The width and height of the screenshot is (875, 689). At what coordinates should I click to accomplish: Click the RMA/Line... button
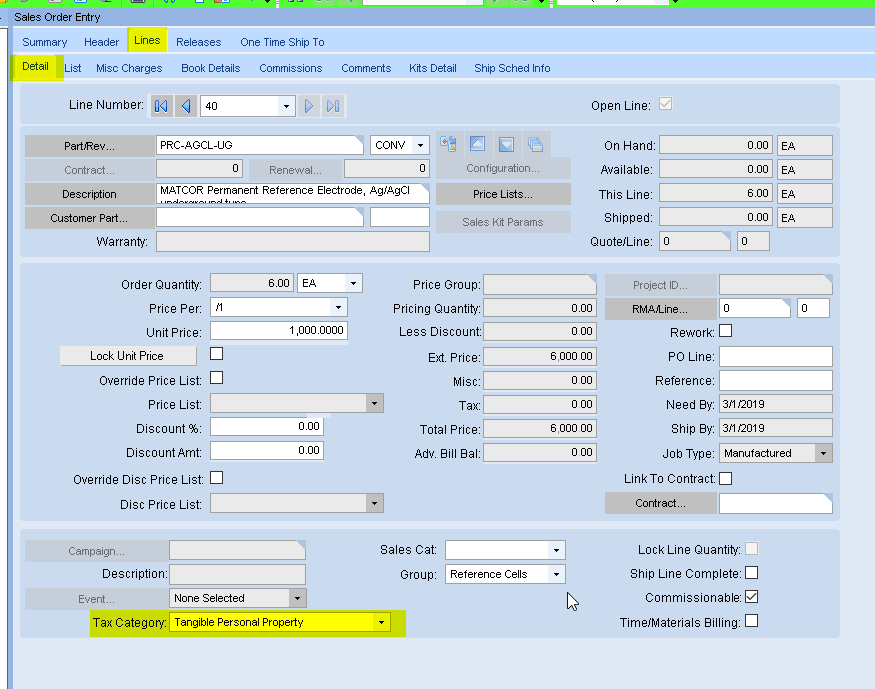[660, 309]
